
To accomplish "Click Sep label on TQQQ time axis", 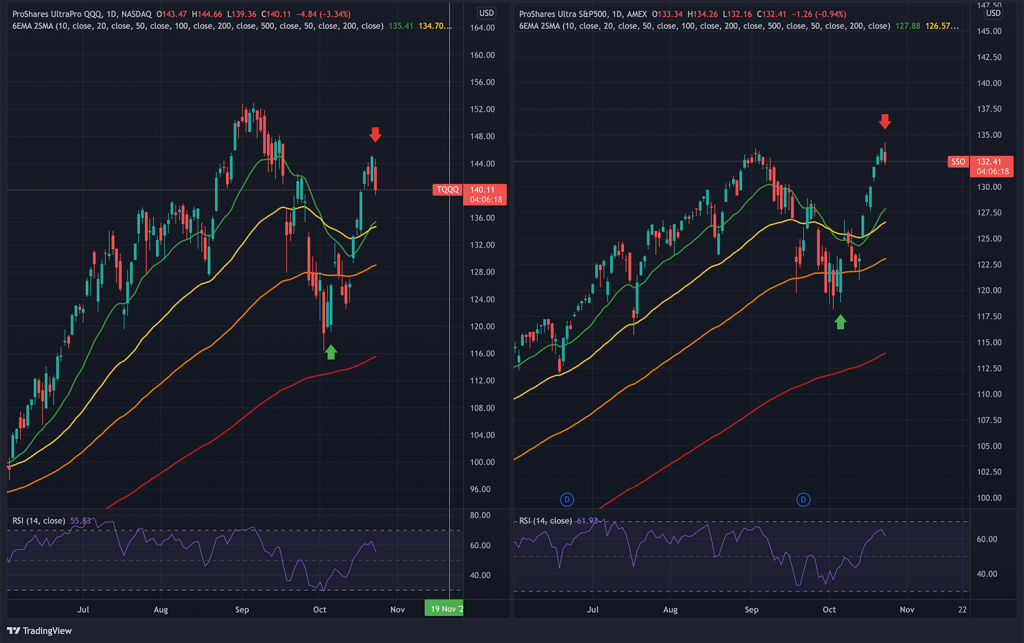I will point(242,610).
